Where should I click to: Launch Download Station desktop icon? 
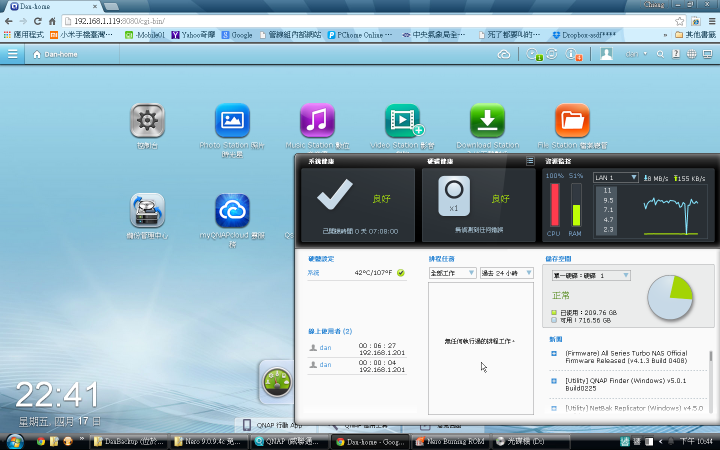(487, 121)
